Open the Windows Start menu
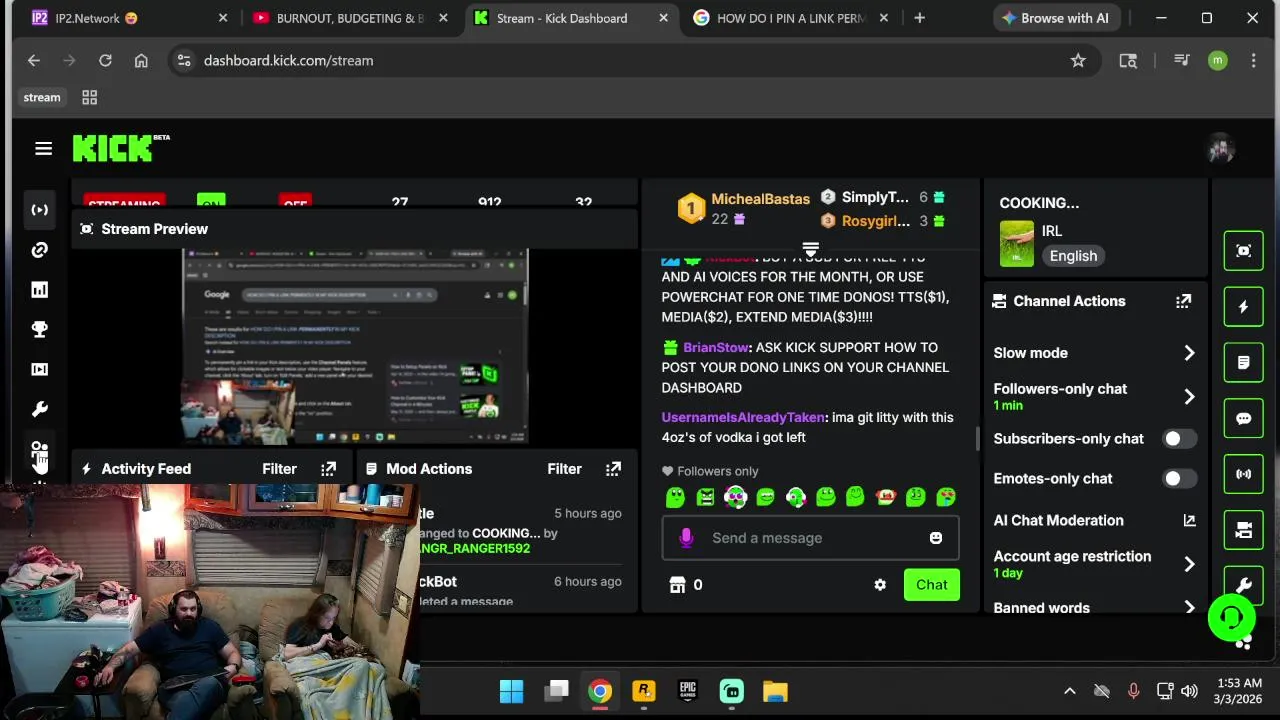The image size is (1280, 720). tap(511, 691)
